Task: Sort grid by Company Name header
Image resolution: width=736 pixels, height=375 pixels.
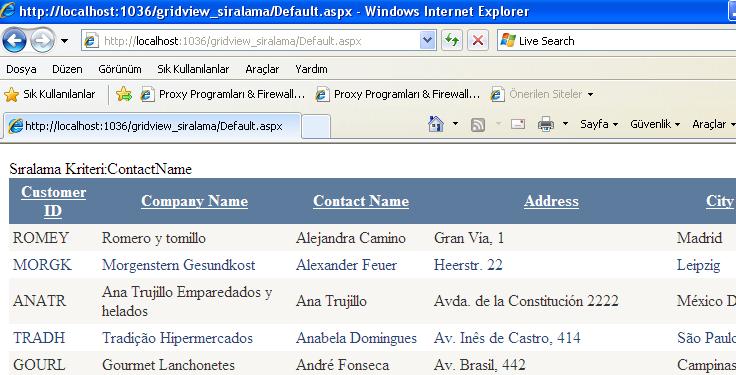Action: pyautogui.click(x=194, y=201)
